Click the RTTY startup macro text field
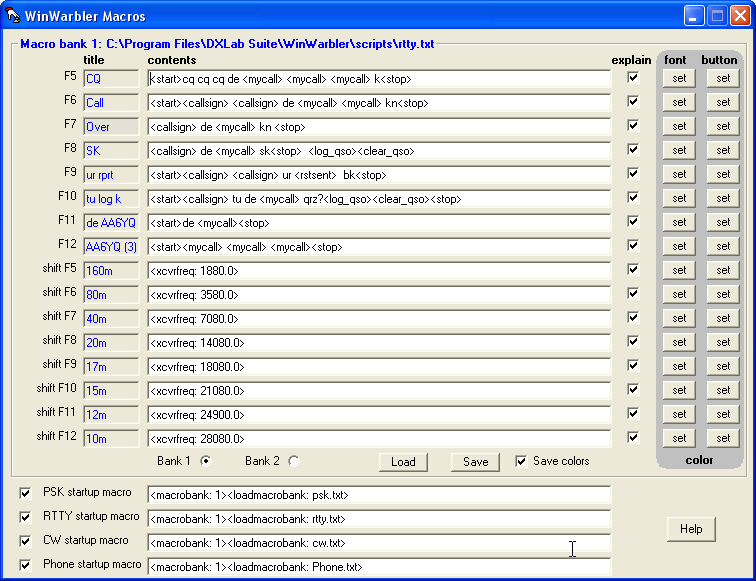Image resolution: width=756 pixels, height=581 pixels. tap(378, 518)
